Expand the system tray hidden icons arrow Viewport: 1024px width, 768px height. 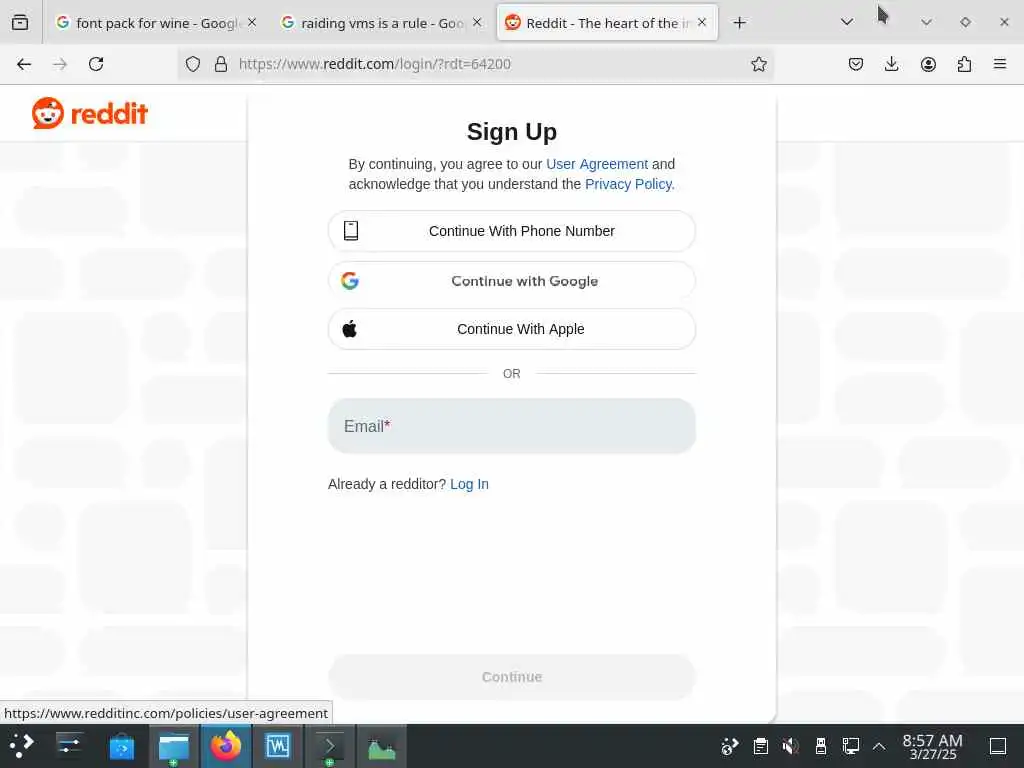[879, 746]
